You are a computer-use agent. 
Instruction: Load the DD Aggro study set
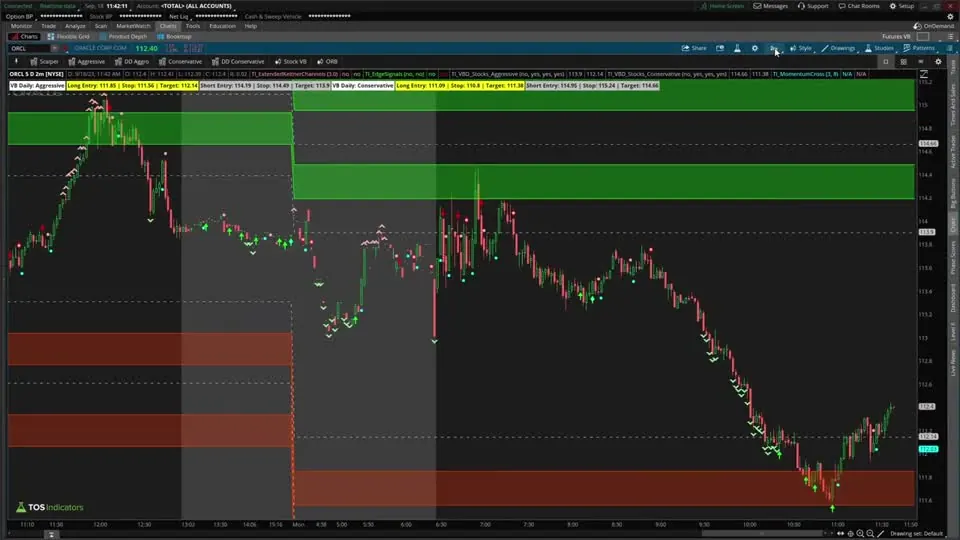click(132, 62)
